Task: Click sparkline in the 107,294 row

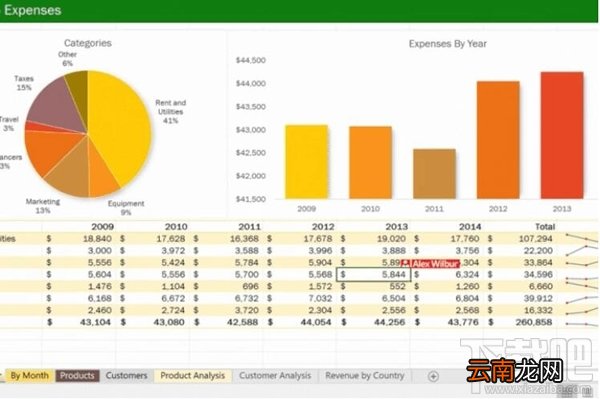Action: click(582, 238)
